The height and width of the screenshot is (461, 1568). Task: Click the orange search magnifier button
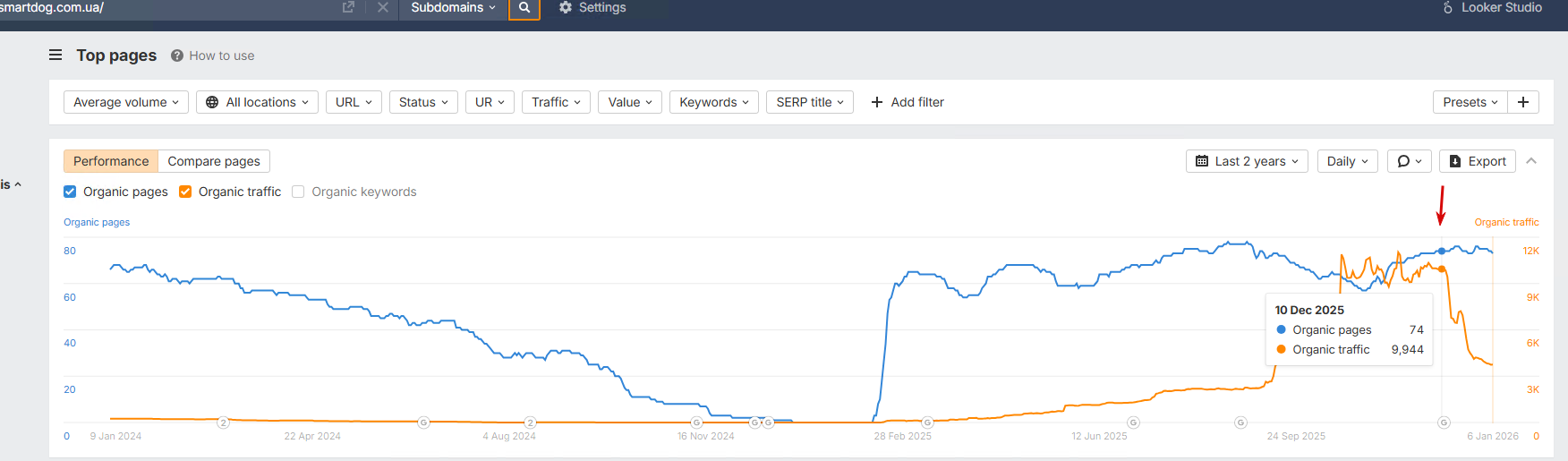[x=524, y=8]
